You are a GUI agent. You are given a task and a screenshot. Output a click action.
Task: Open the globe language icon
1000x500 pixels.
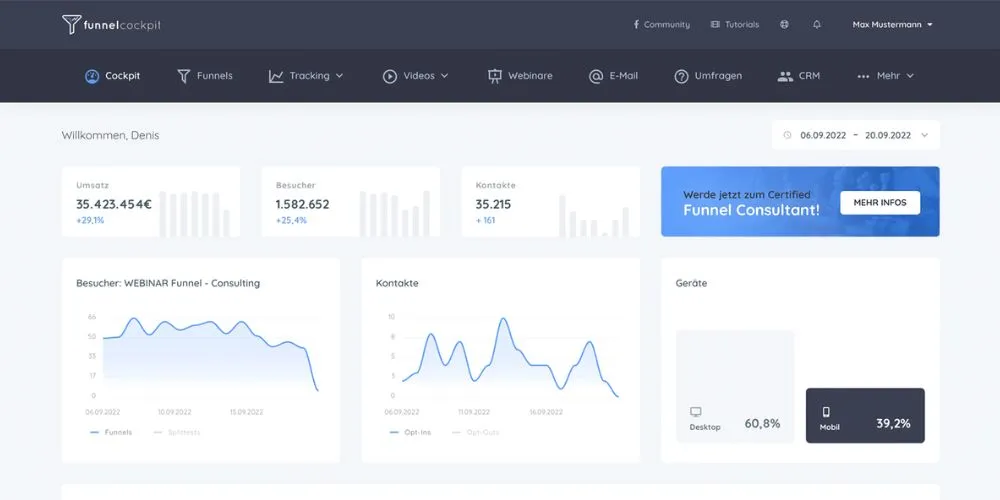point(785,24)
